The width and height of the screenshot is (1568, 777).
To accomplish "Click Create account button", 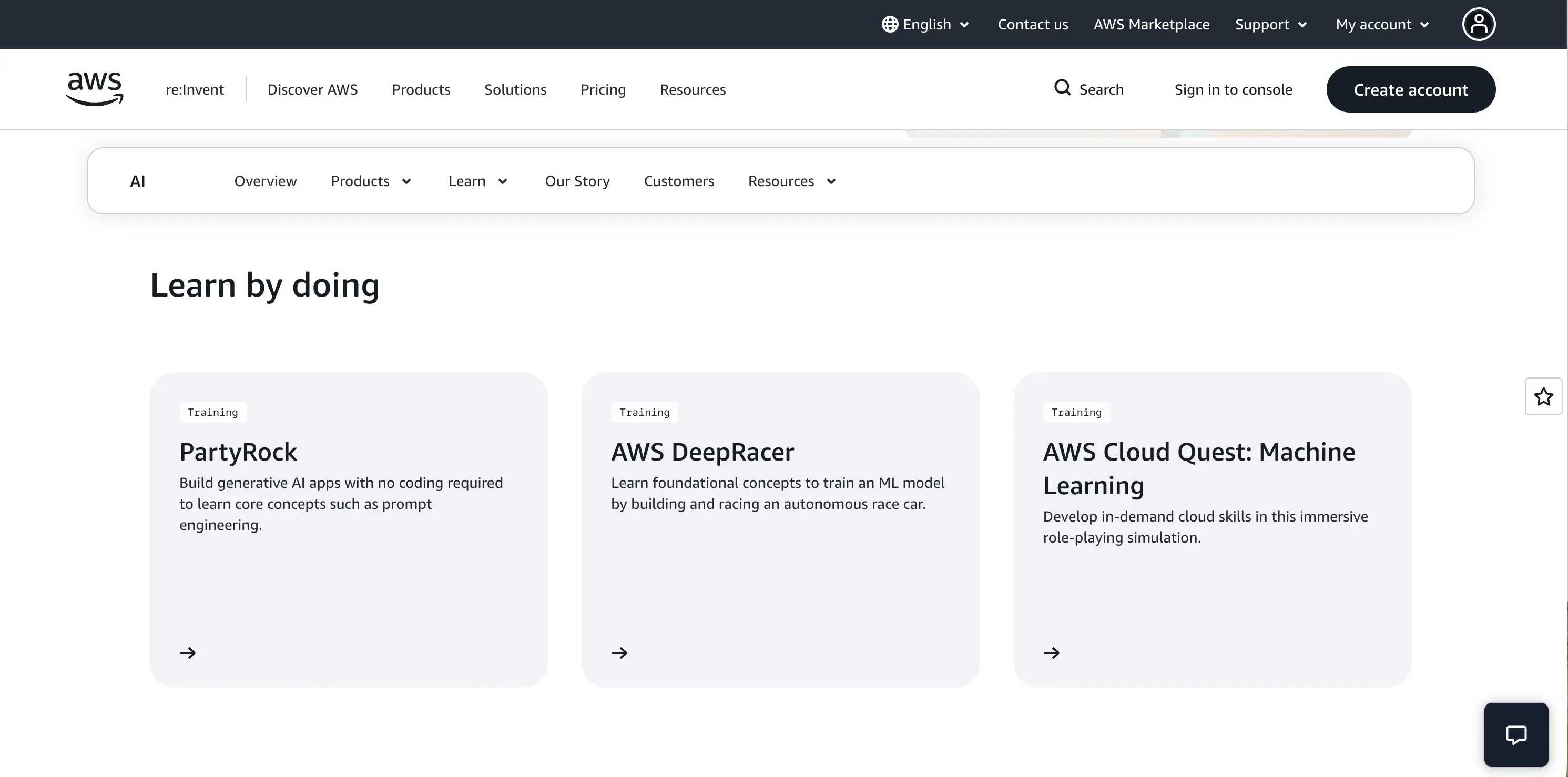I will [1411, 89].
